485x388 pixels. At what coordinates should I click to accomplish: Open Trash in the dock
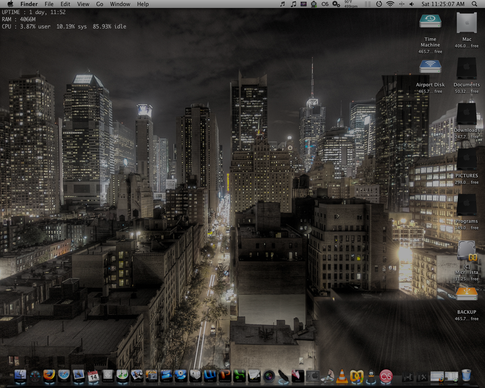[466, 375]
